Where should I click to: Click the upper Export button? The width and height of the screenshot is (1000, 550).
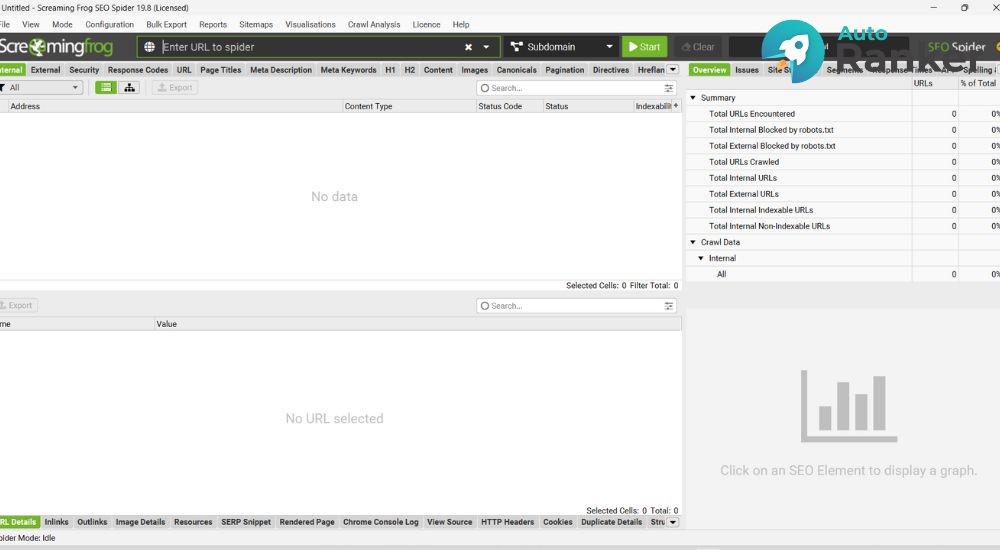(175, 87)
